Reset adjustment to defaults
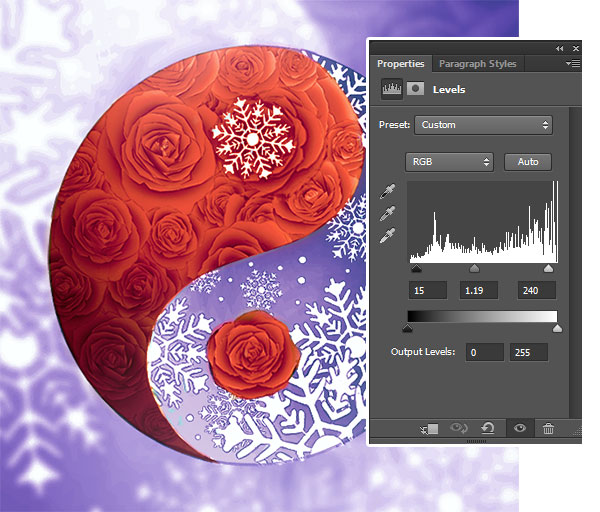This screenshot has width=600, height=512. (488, 428)
